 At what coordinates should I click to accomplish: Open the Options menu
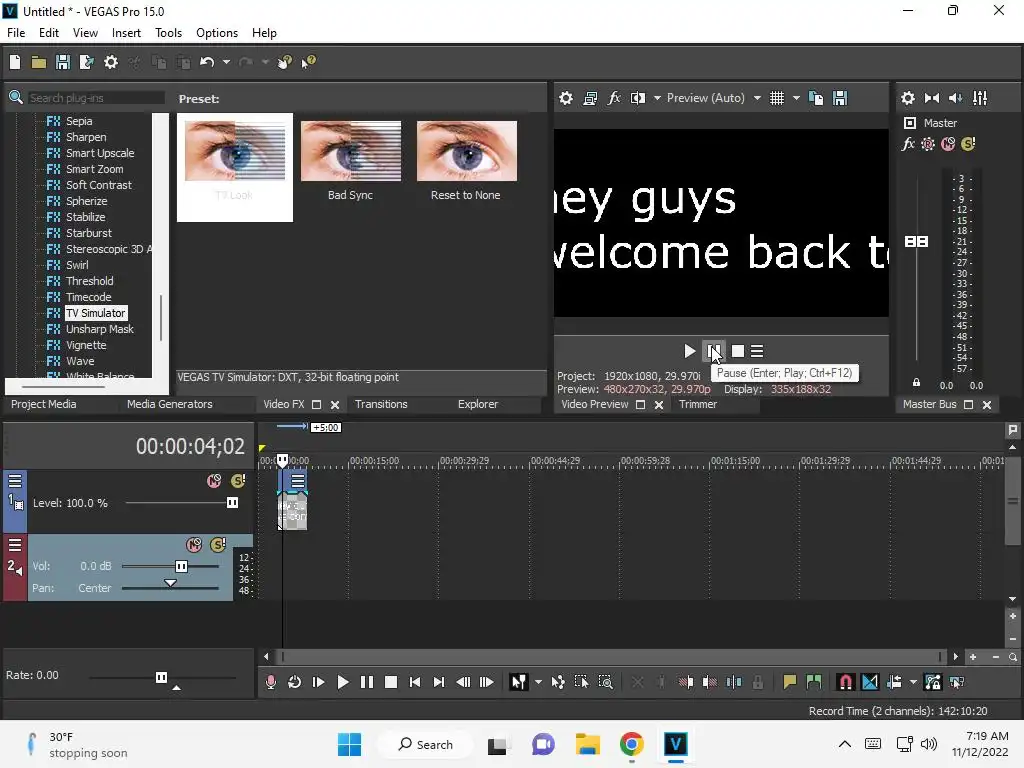coord(217,33)
